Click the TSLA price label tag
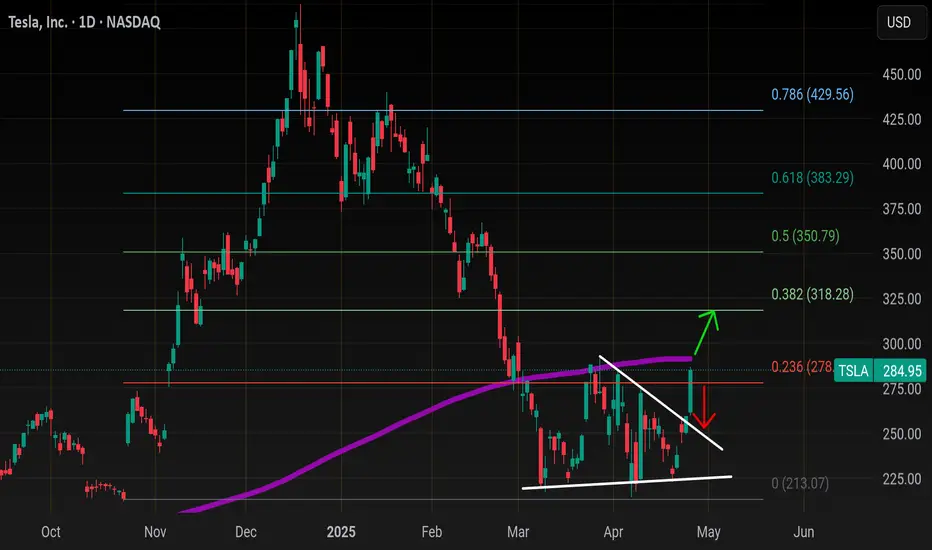Image resolution: width=932 pixels, height=550 pixels. [x=854, y=371]
